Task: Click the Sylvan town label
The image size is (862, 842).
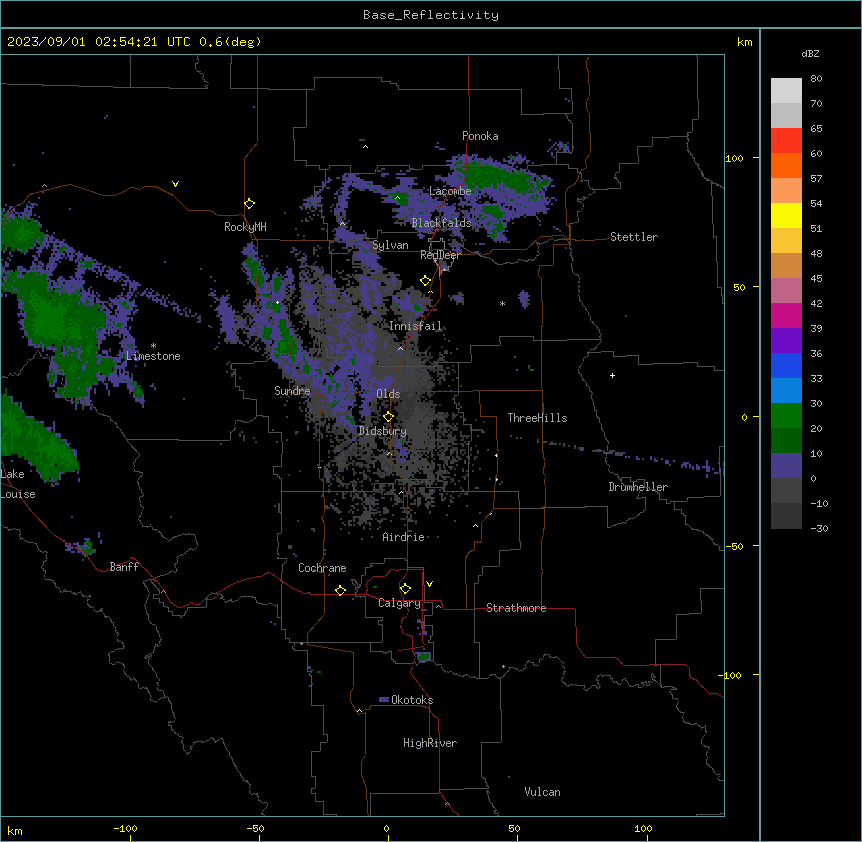Action: (390, 245)
